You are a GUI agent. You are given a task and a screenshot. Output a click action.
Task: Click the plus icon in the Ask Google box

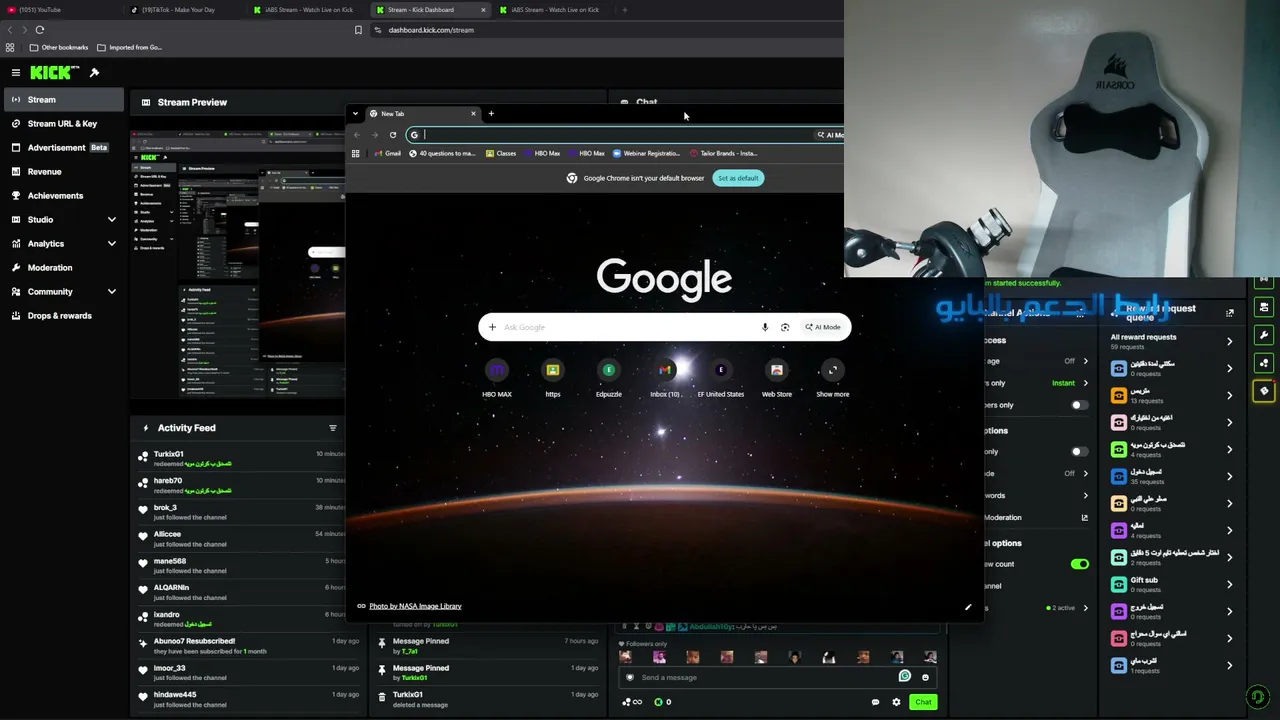click(x=492, y=327)
